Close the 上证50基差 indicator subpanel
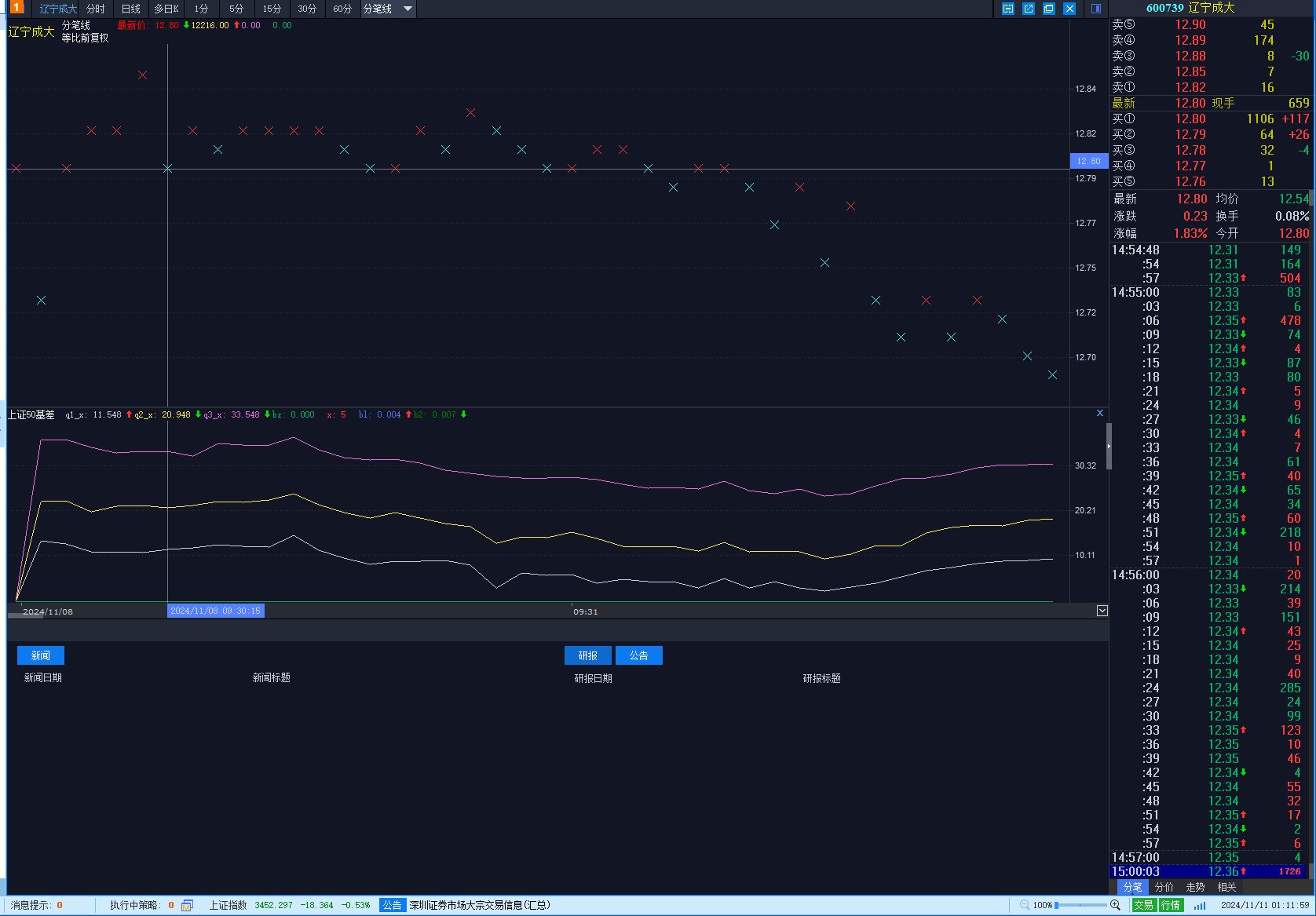Screen dimensions: 1316x916 (1100, 413)
